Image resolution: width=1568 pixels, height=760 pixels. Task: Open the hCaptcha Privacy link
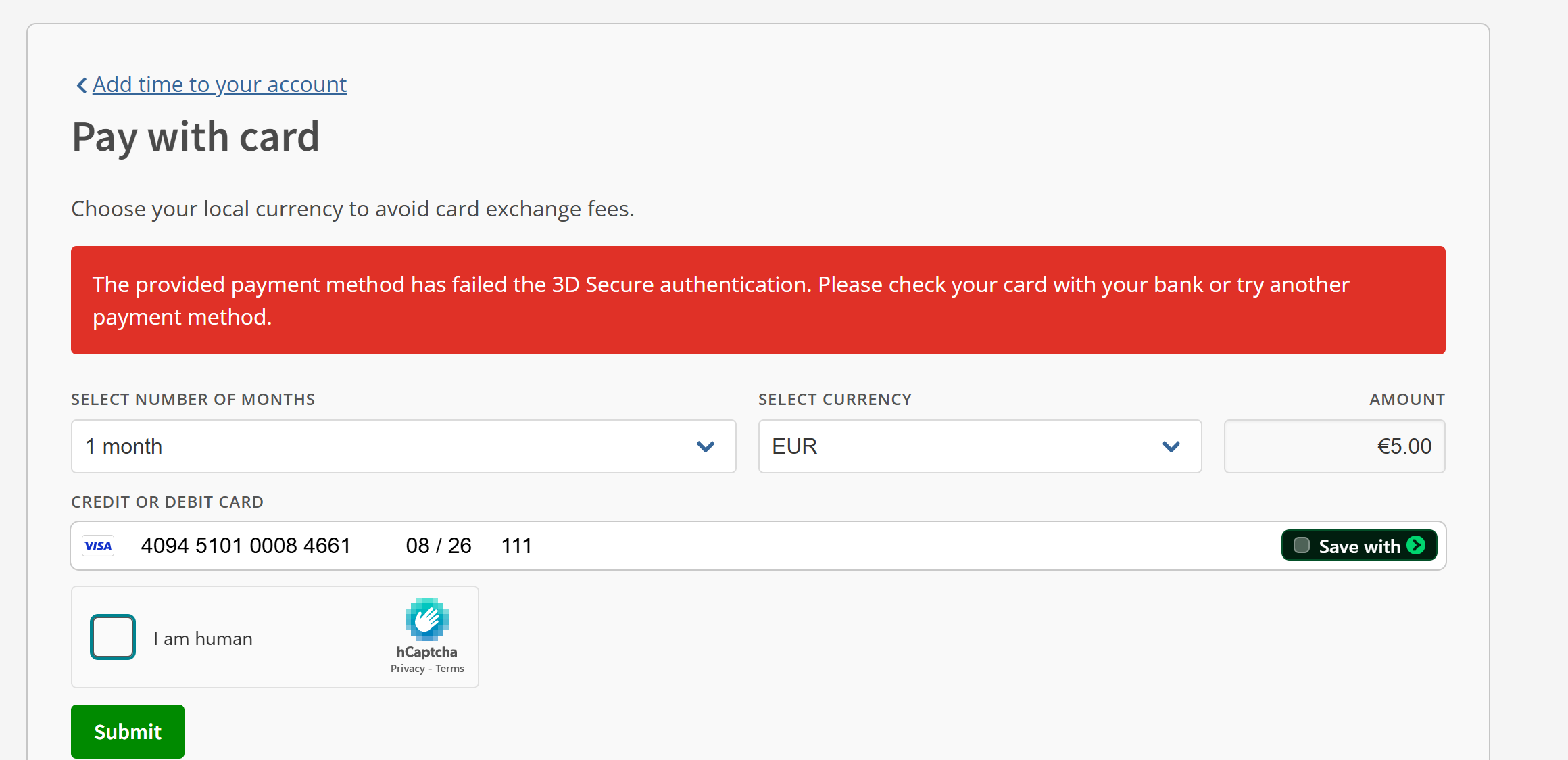point(408,669)
